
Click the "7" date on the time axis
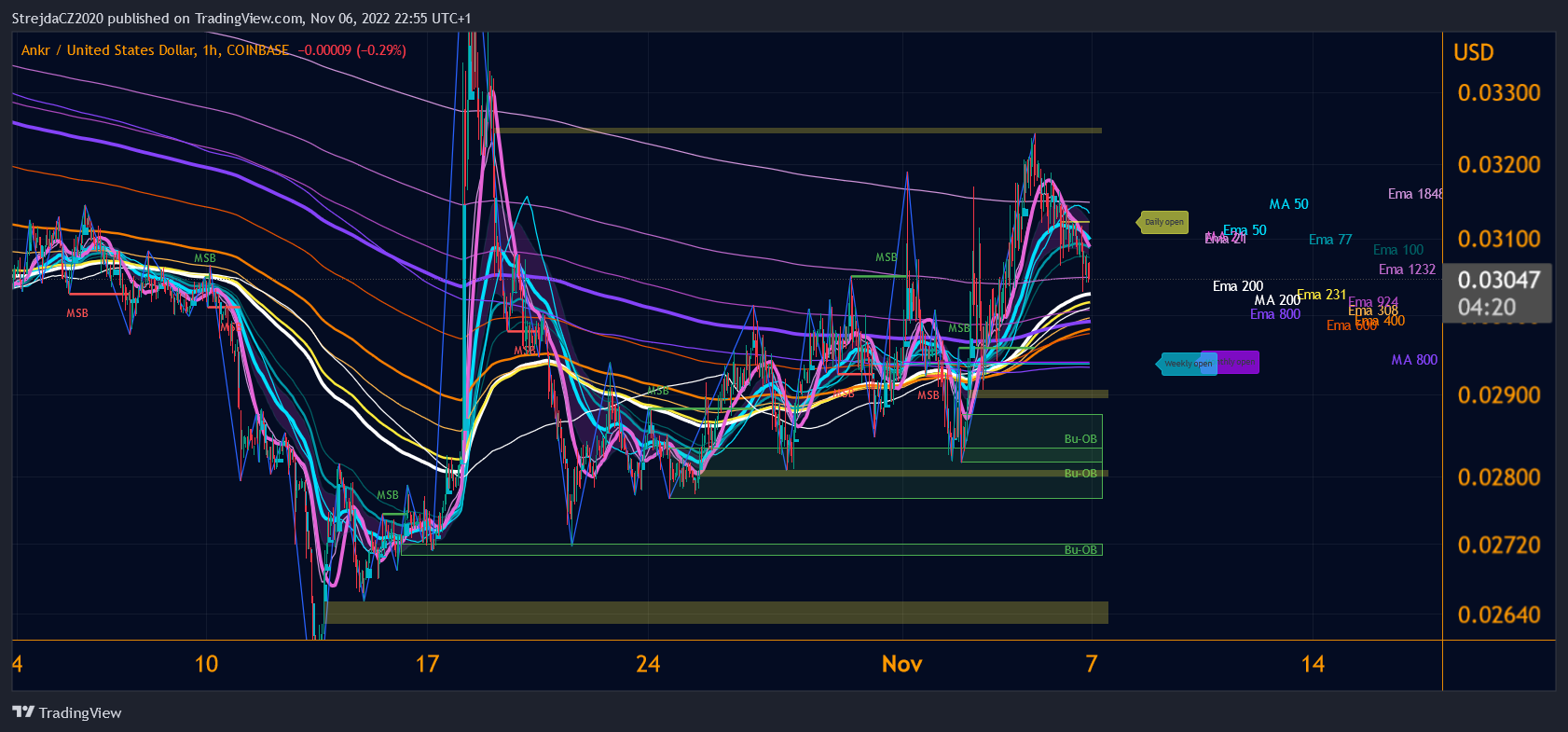click(1092, 664)
